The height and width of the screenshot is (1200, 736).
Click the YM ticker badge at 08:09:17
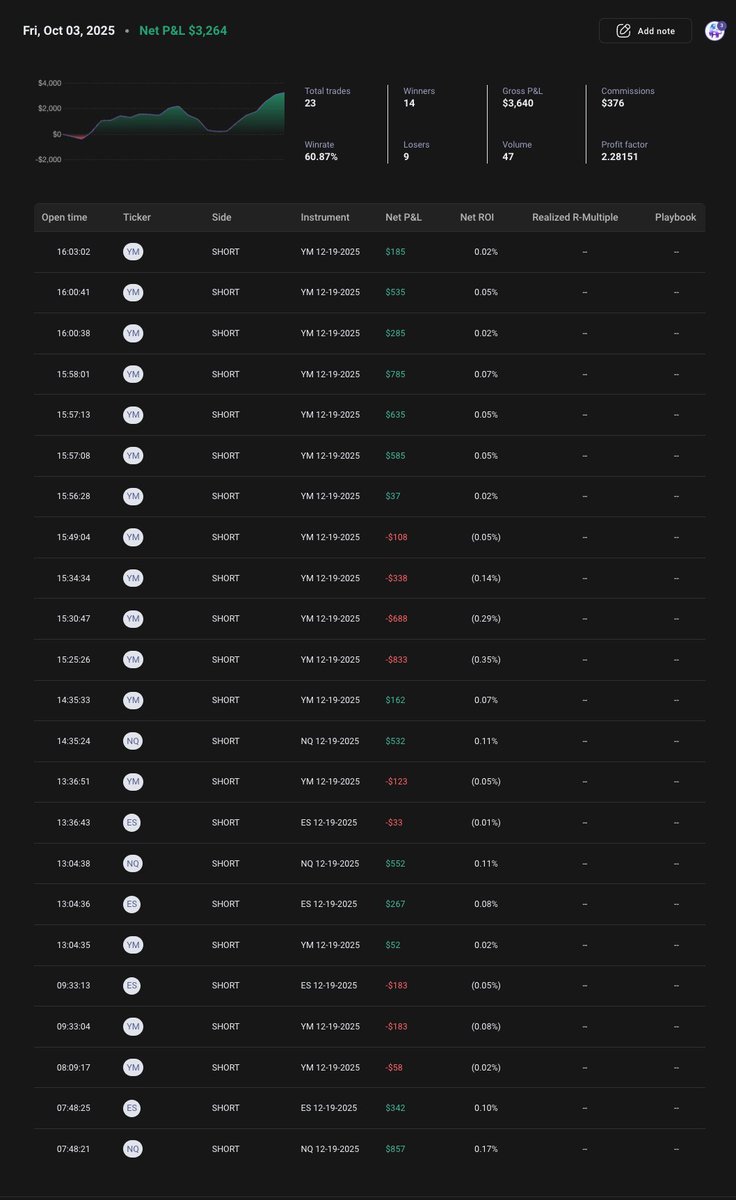pos(133,1068)
